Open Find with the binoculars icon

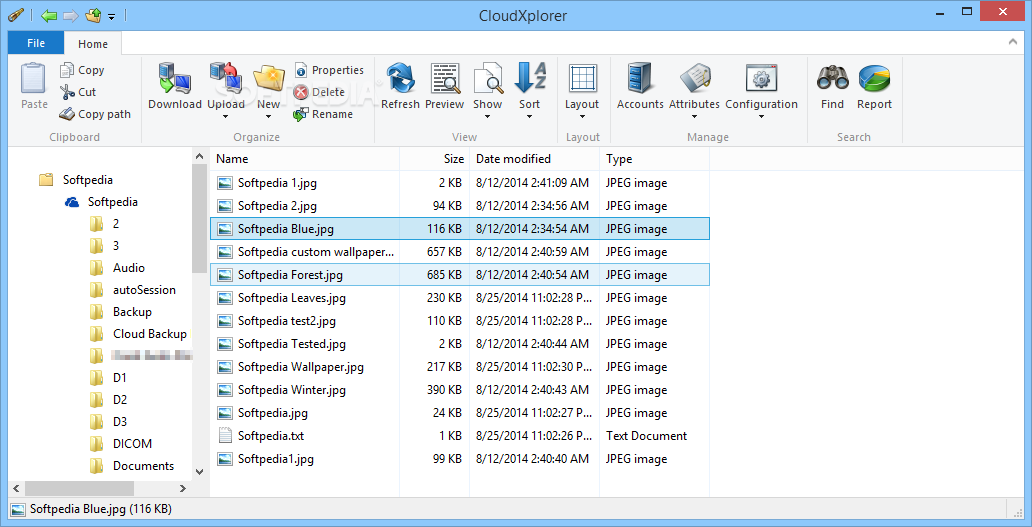[x=833, y=78]
